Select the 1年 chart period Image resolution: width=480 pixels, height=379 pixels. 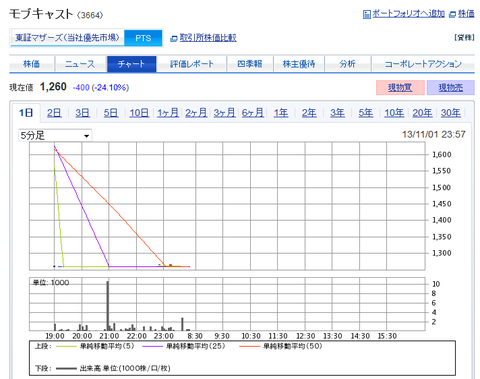pos(281,113)
